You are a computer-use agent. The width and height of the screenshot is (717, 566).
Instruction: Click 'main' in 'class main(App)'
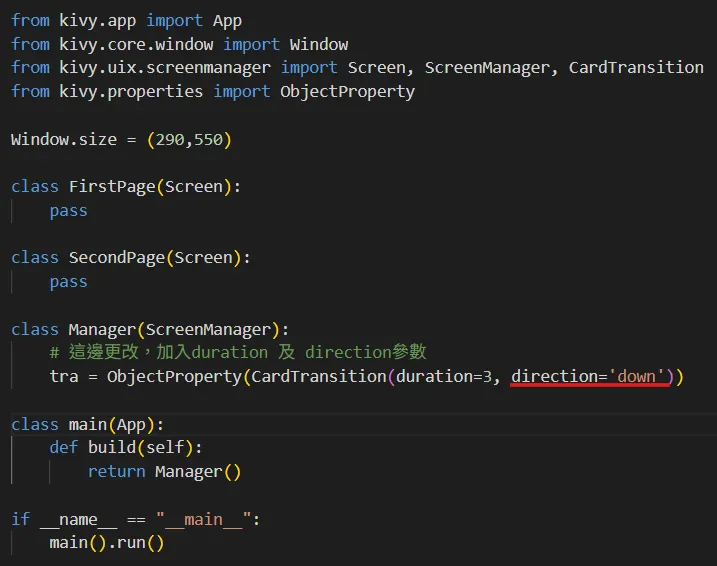point(88,424)
